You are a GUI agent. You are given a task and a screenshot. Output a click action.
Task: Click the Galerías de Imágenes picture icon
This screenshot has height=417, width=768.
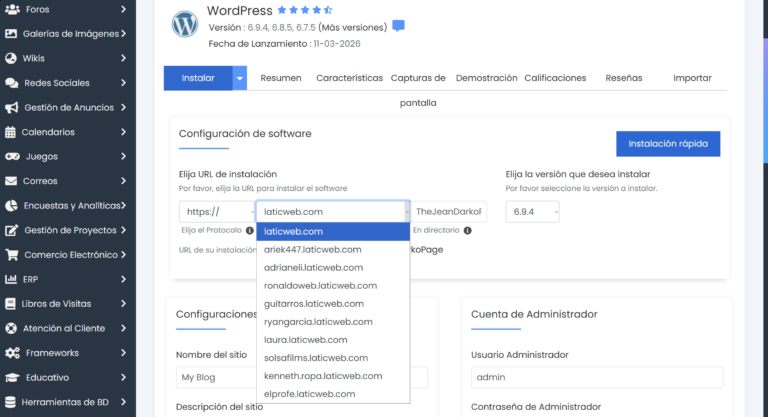11,34
